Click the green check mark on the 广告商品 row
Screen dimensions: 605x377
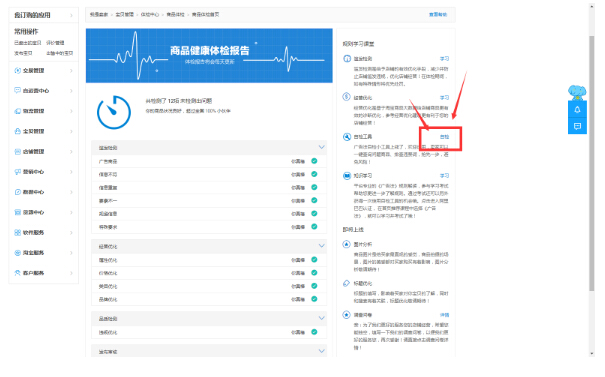coord(314,161)
